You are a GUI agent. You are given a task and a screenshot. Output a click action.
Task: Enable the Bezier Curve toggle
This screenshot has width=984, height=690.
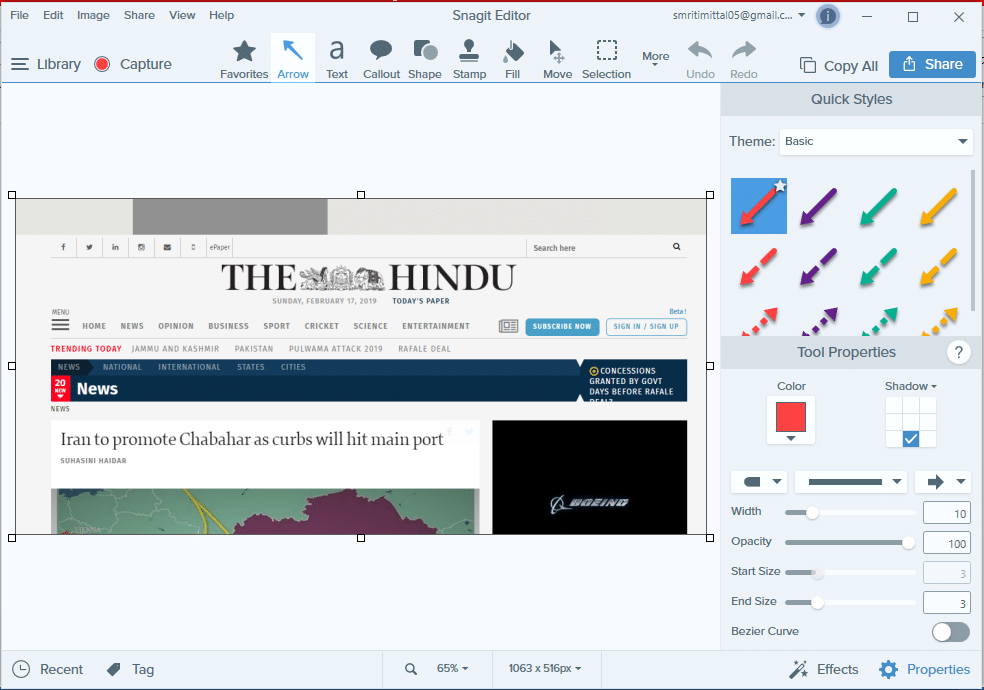(950, 632)
